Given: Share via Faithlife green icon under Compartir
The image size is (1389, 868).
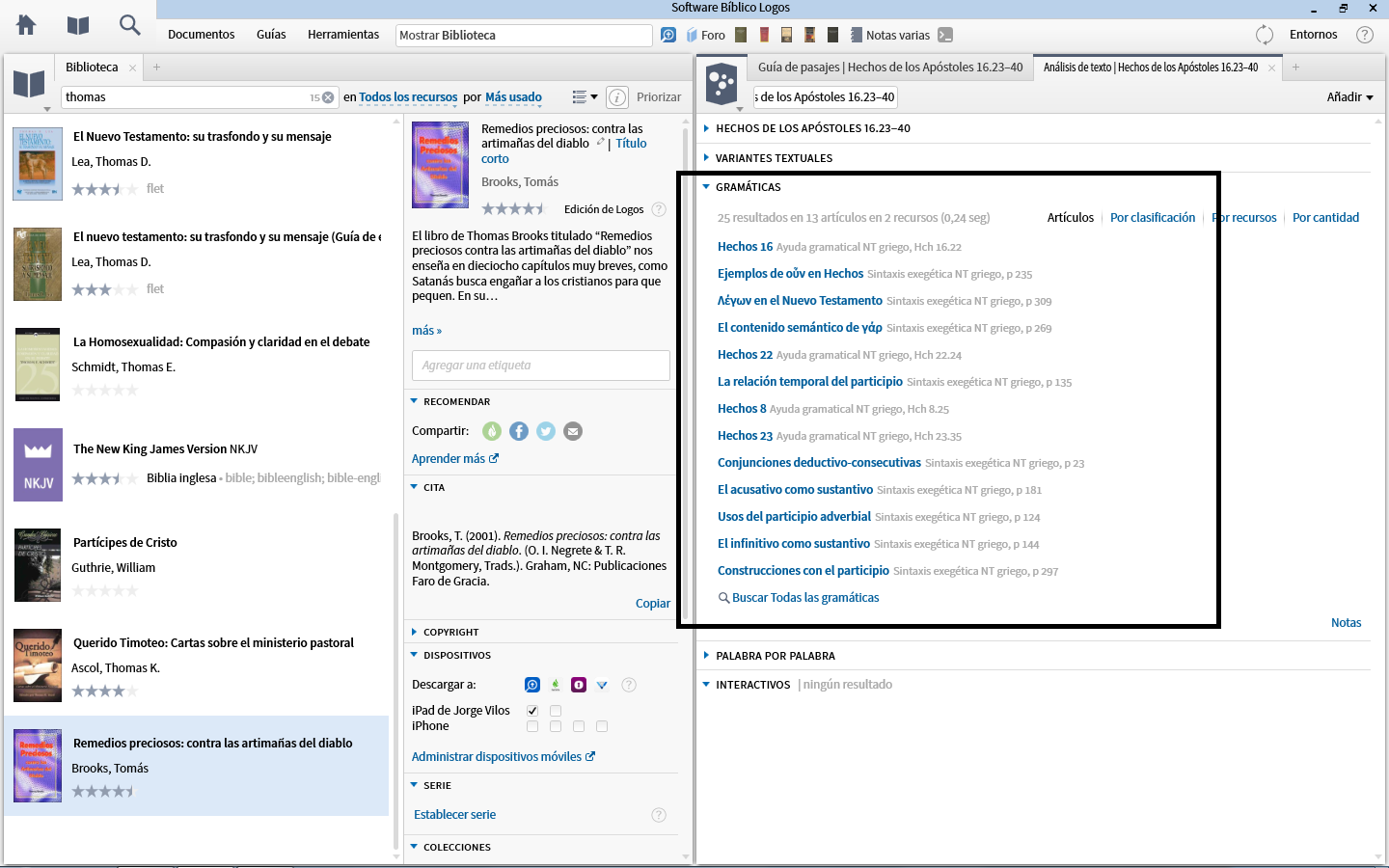Looking at the screenshot, I should coord(492,431).
